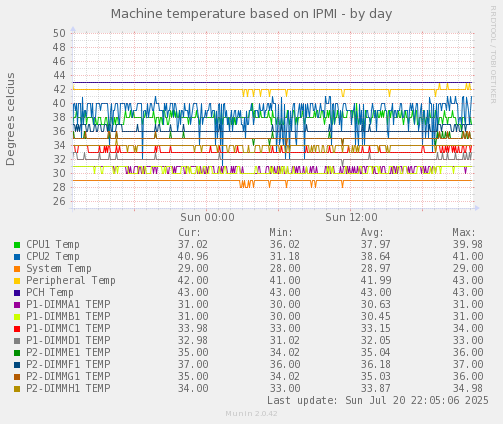Click P2-DIMMG1 average value 35.03
This screenshot has width=503, height=424.
click(376, 376)
